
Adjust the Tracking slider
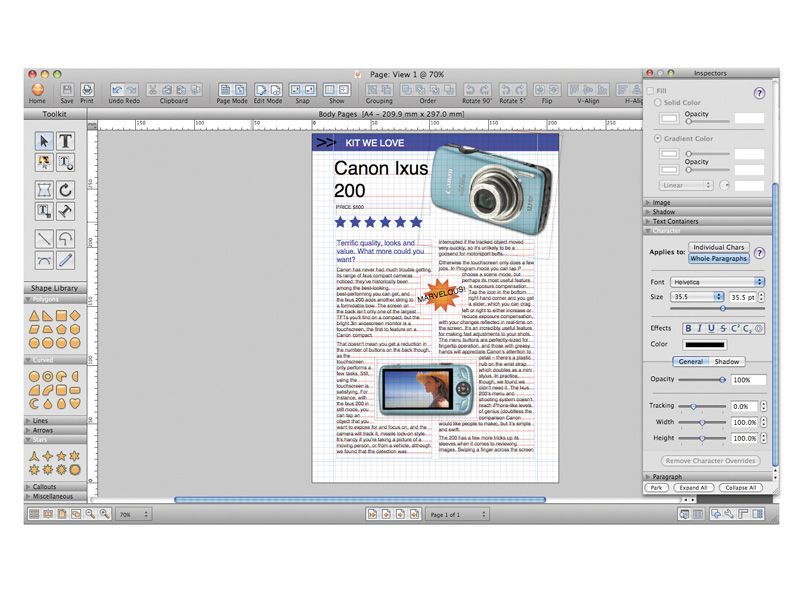[x=702, y=406]
